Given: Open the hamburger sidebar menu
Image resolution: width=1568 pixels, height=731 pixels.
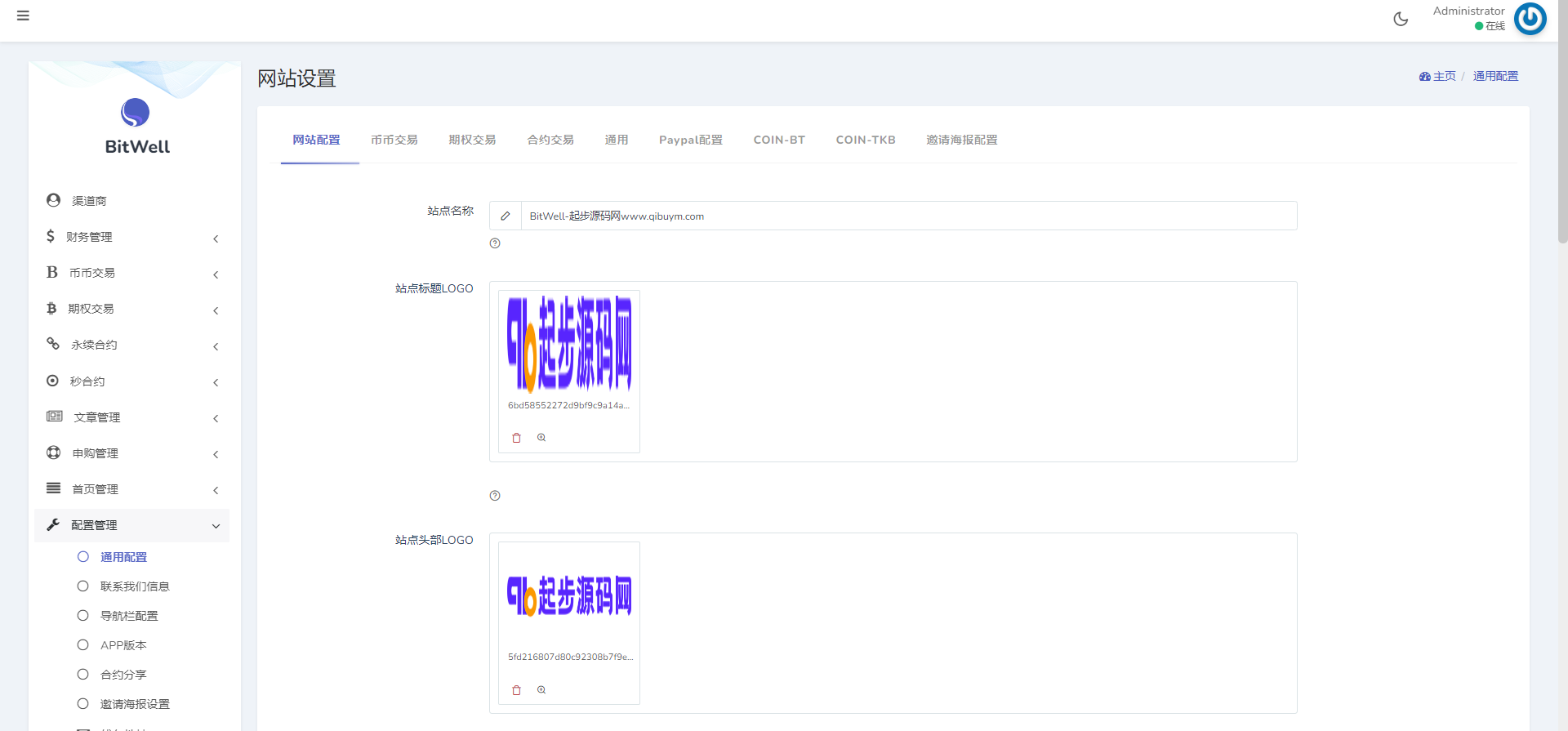Looking at the screenshot, I should tap(23, 16).
